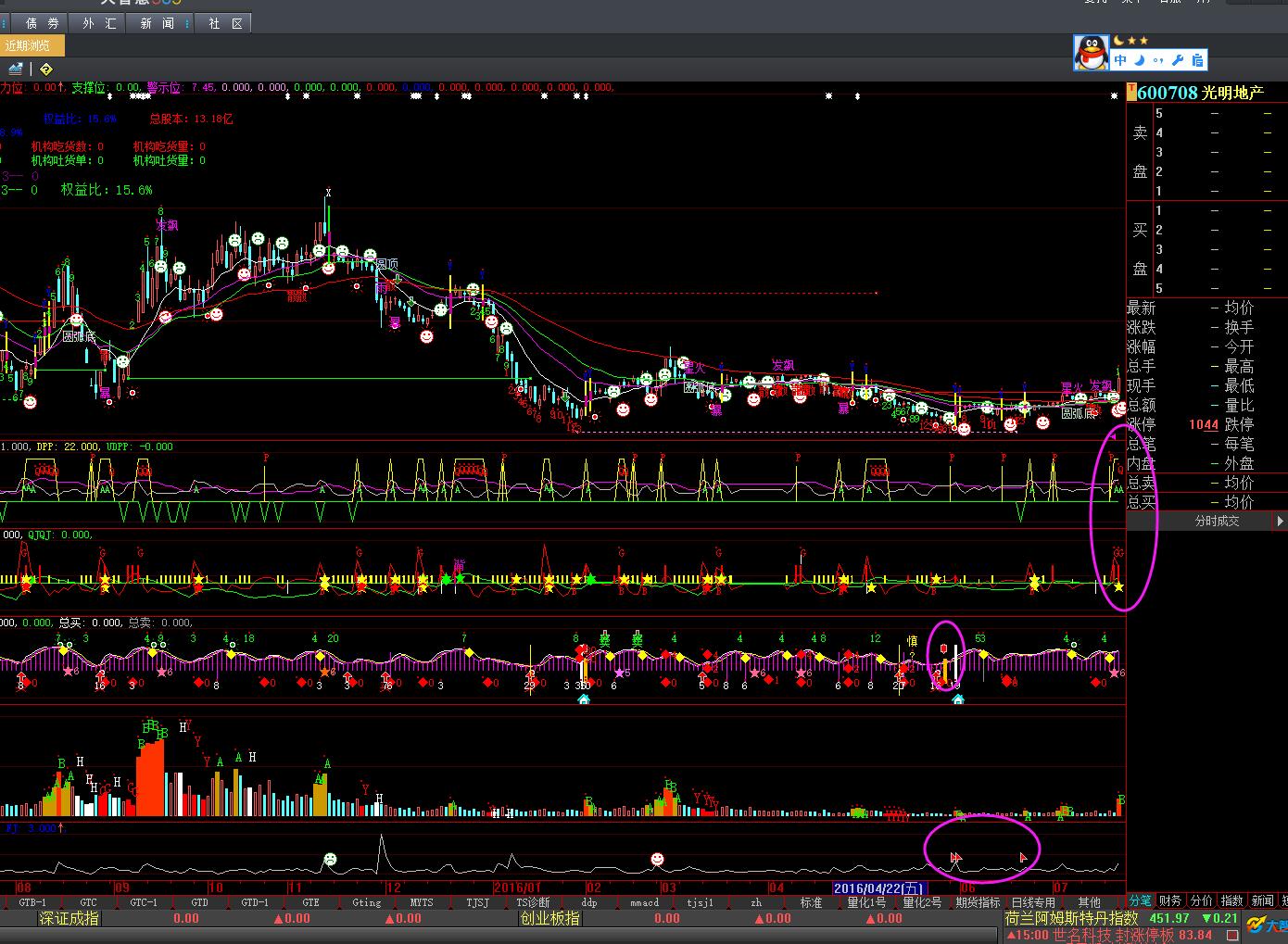Switch to GTC-1 indicator tab

coord(144,901)
